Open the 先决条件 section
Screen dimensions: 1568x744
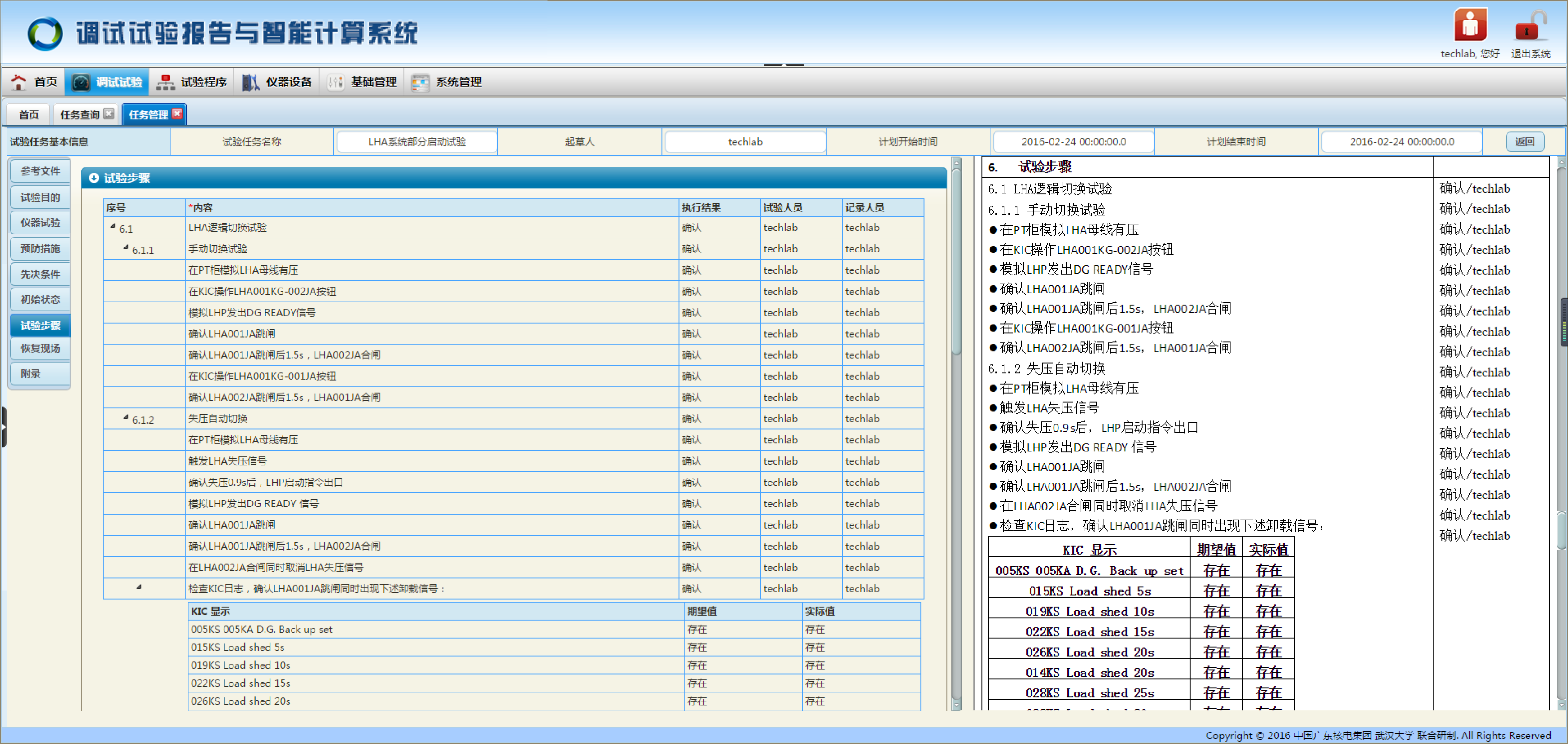[40, 274]
